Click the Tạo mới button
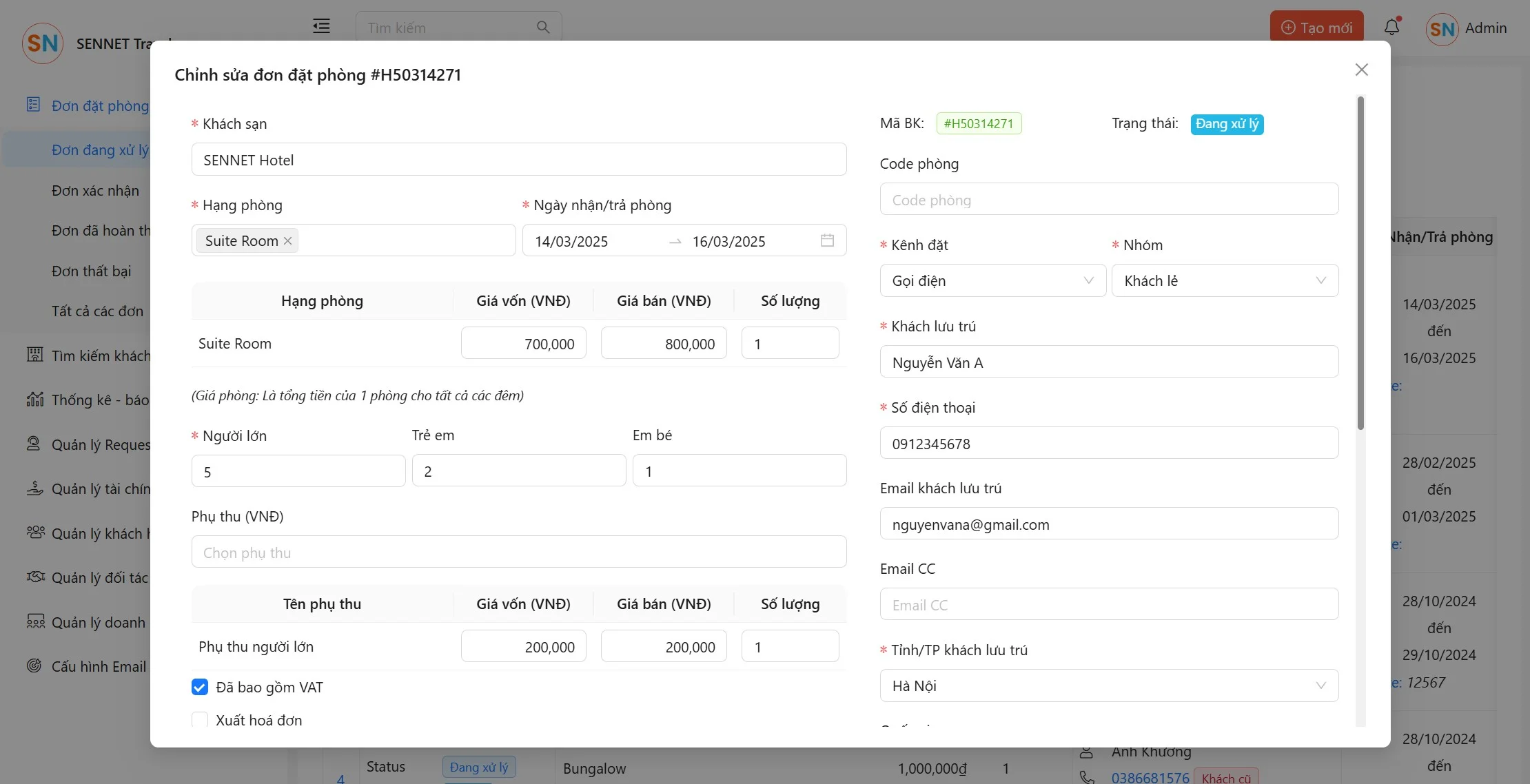Screen dimensions: 1530x784 coord(1316,28)
